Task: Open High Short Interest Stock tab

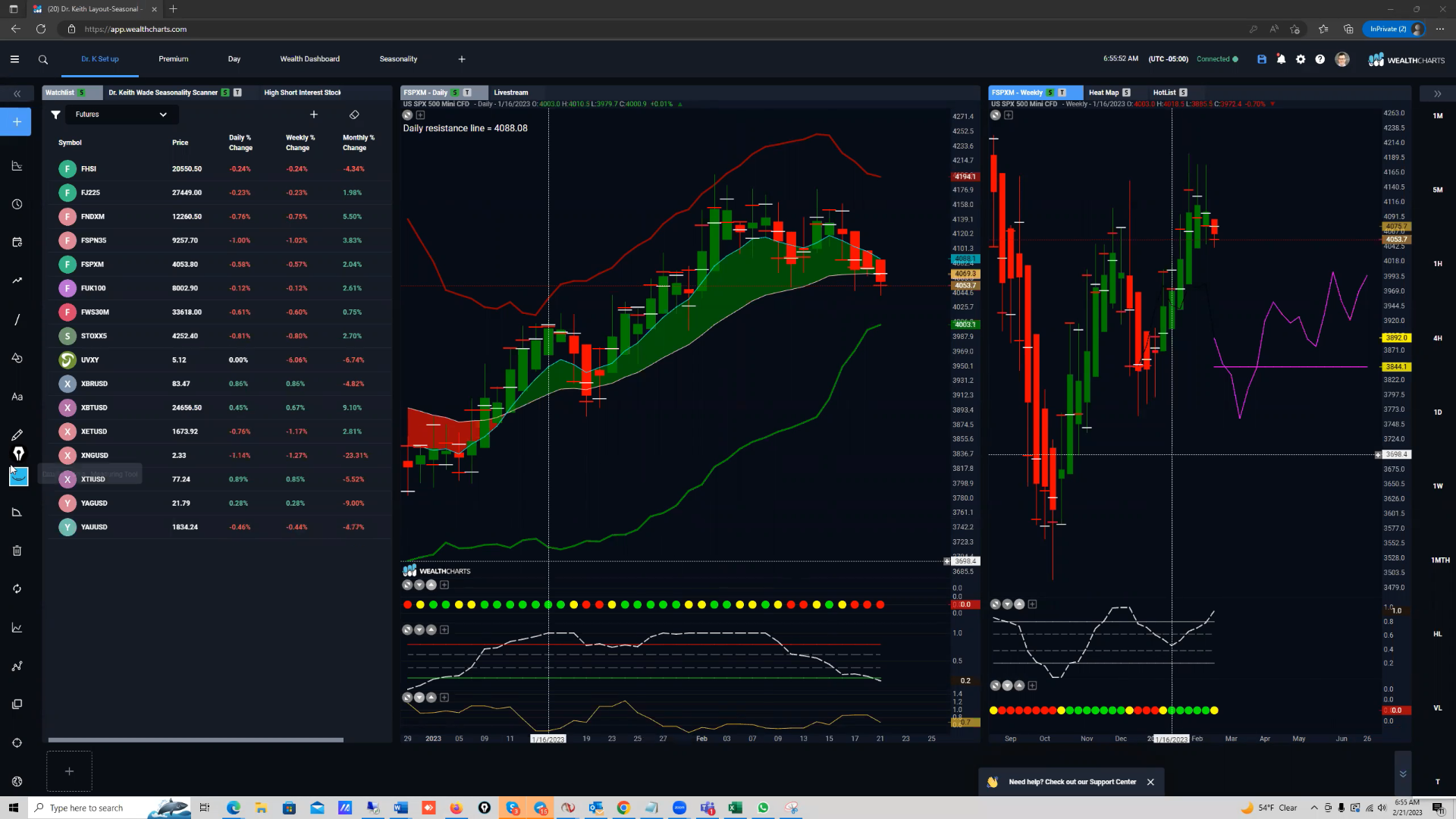Action: click(x=303, y=93)
